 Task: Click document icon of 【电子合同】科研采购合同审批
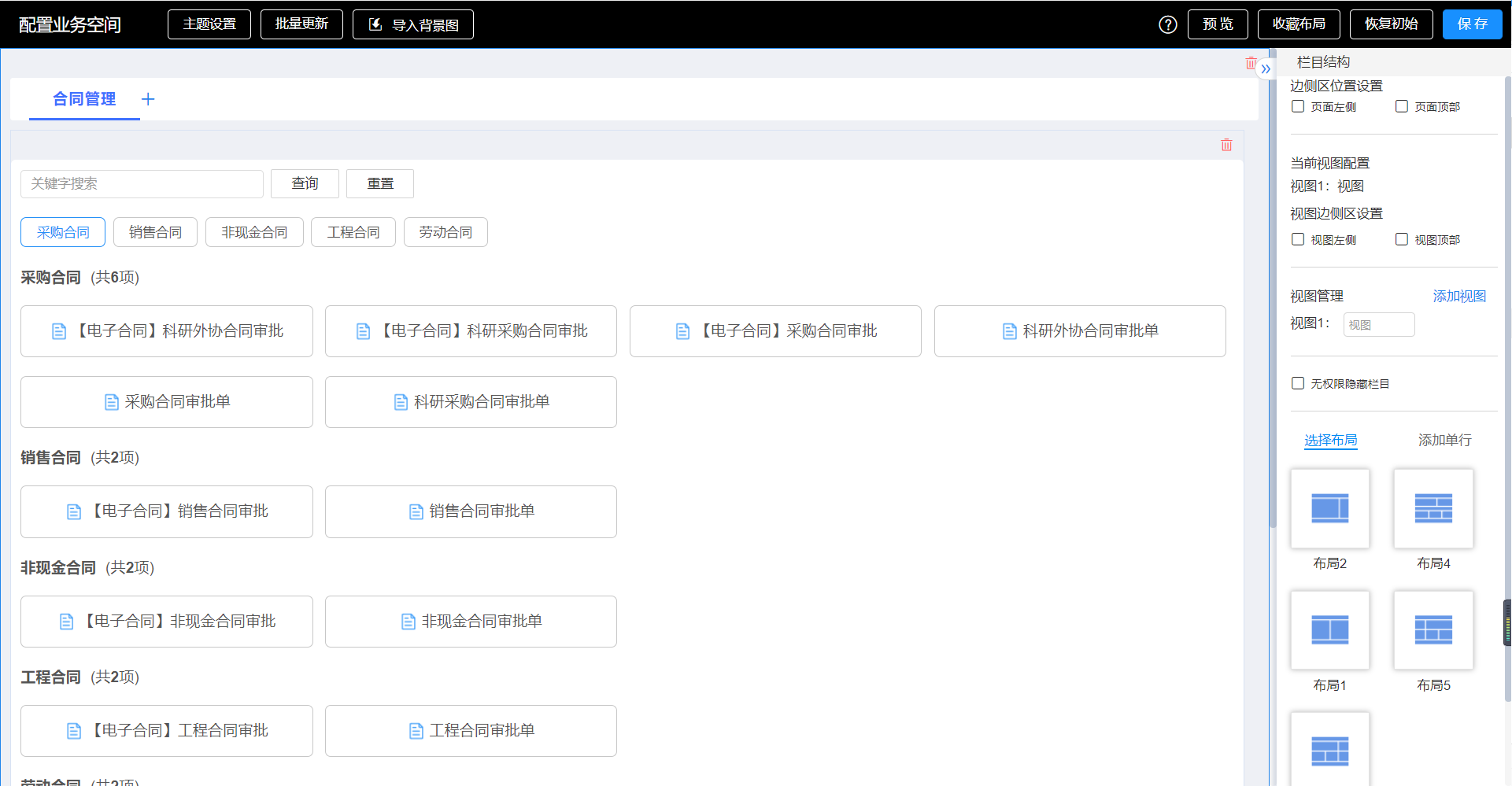(x=363, y=331)
